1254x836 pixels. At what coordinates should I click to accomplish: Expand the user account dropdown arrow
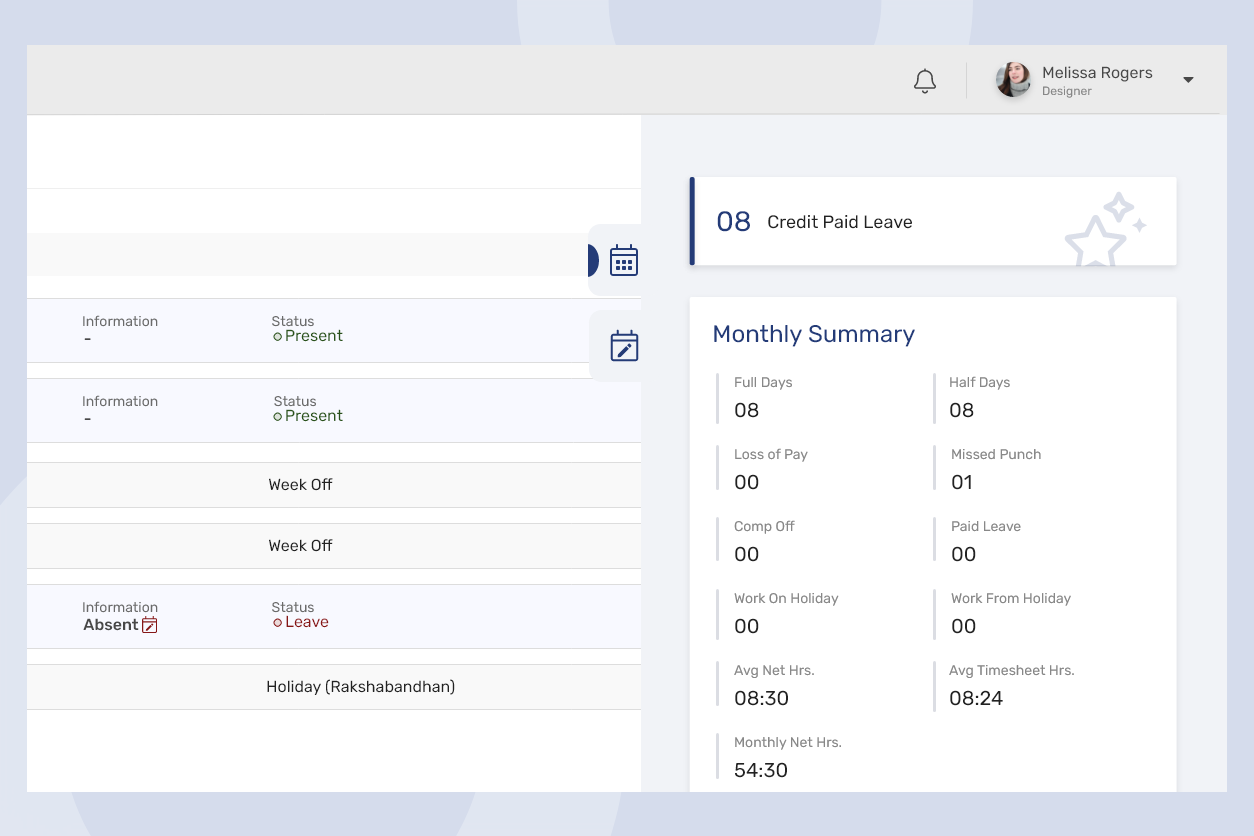(1188, 80)
